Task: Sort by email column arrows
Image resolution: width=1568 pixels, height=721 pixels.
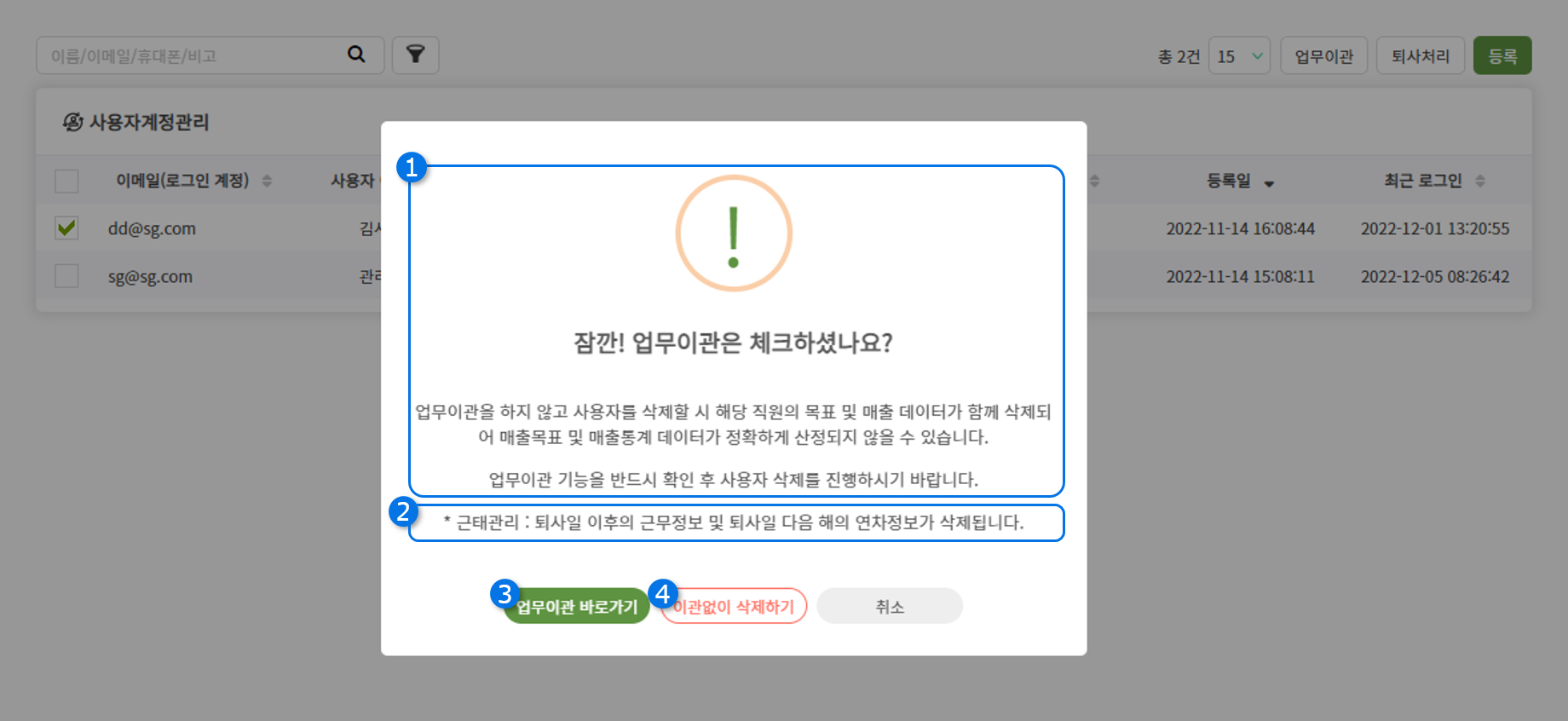Action: (x=267, y=181)
